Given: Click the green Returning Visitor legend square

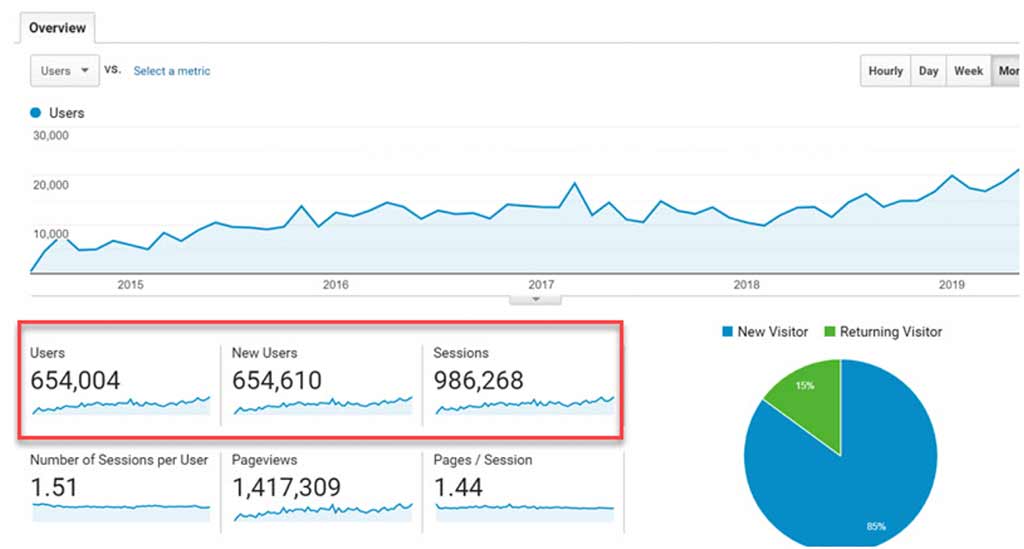Looking at the screenshot, I should 830,332.
